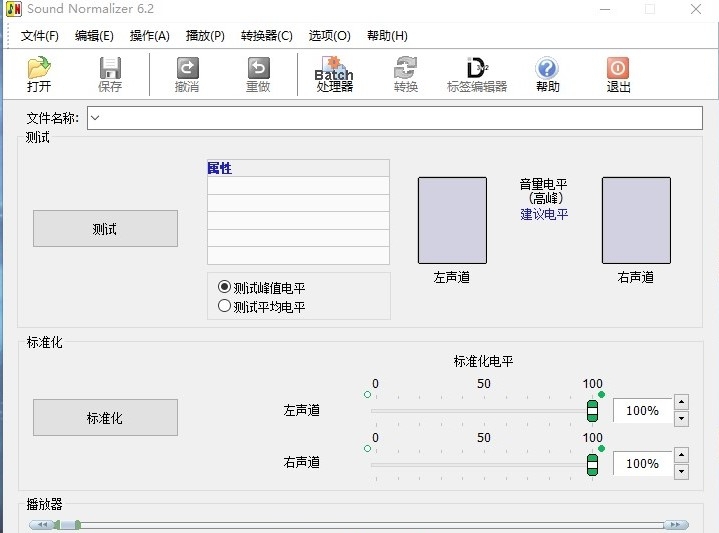Click the Sound Normalizer title bar icon

(14, 9)
